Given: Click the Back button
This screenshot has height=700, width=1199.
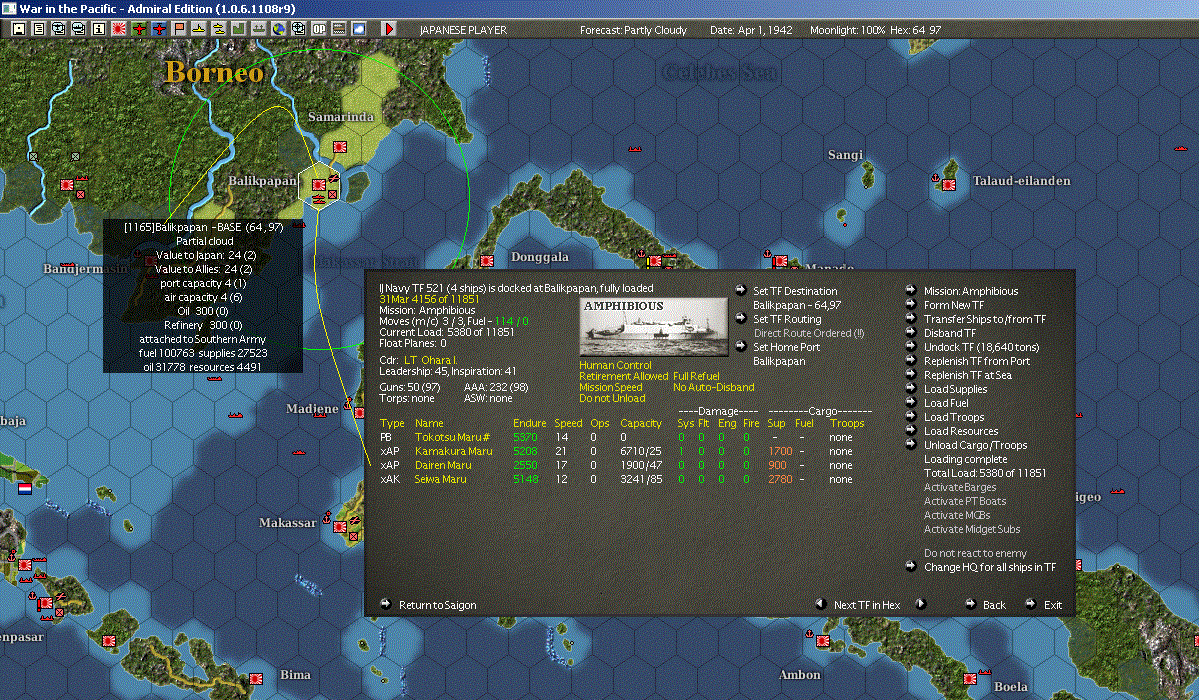Looking at the screenshot, I should pyautogui.click(x=993, y=604).
